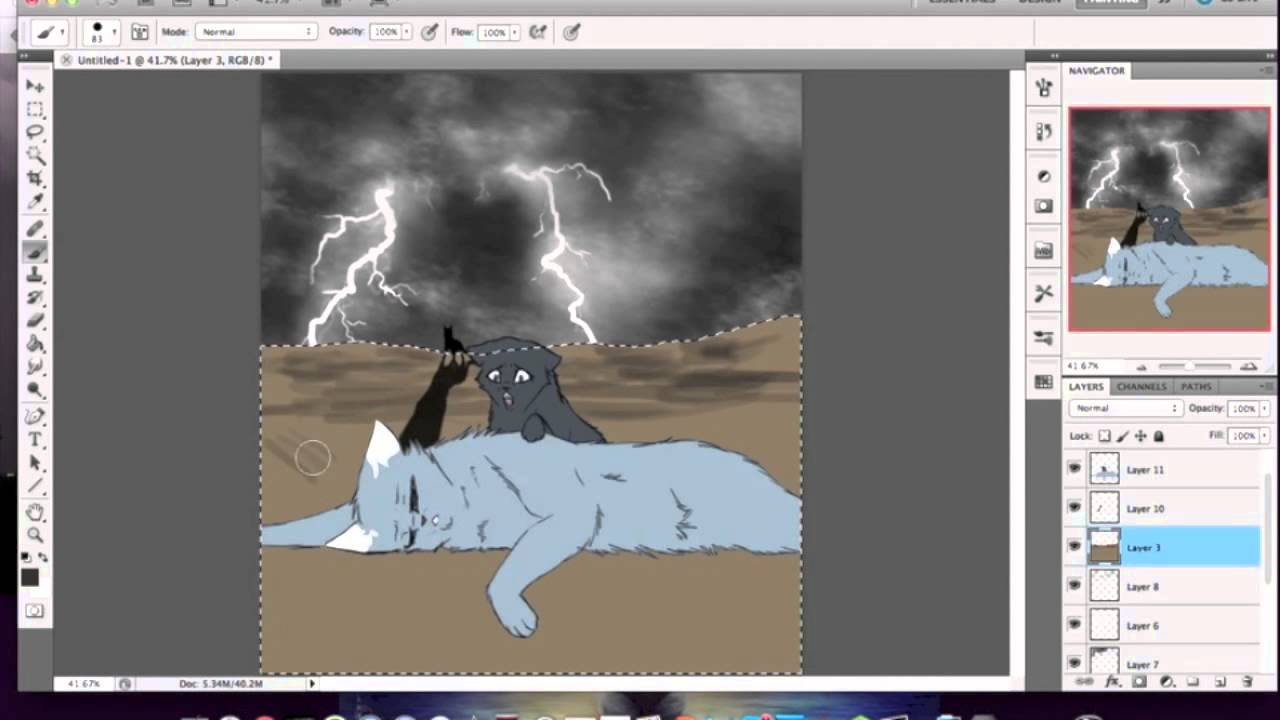
Task: Toggle visibility of Layer 3
Action: [x=1075, y=547]
